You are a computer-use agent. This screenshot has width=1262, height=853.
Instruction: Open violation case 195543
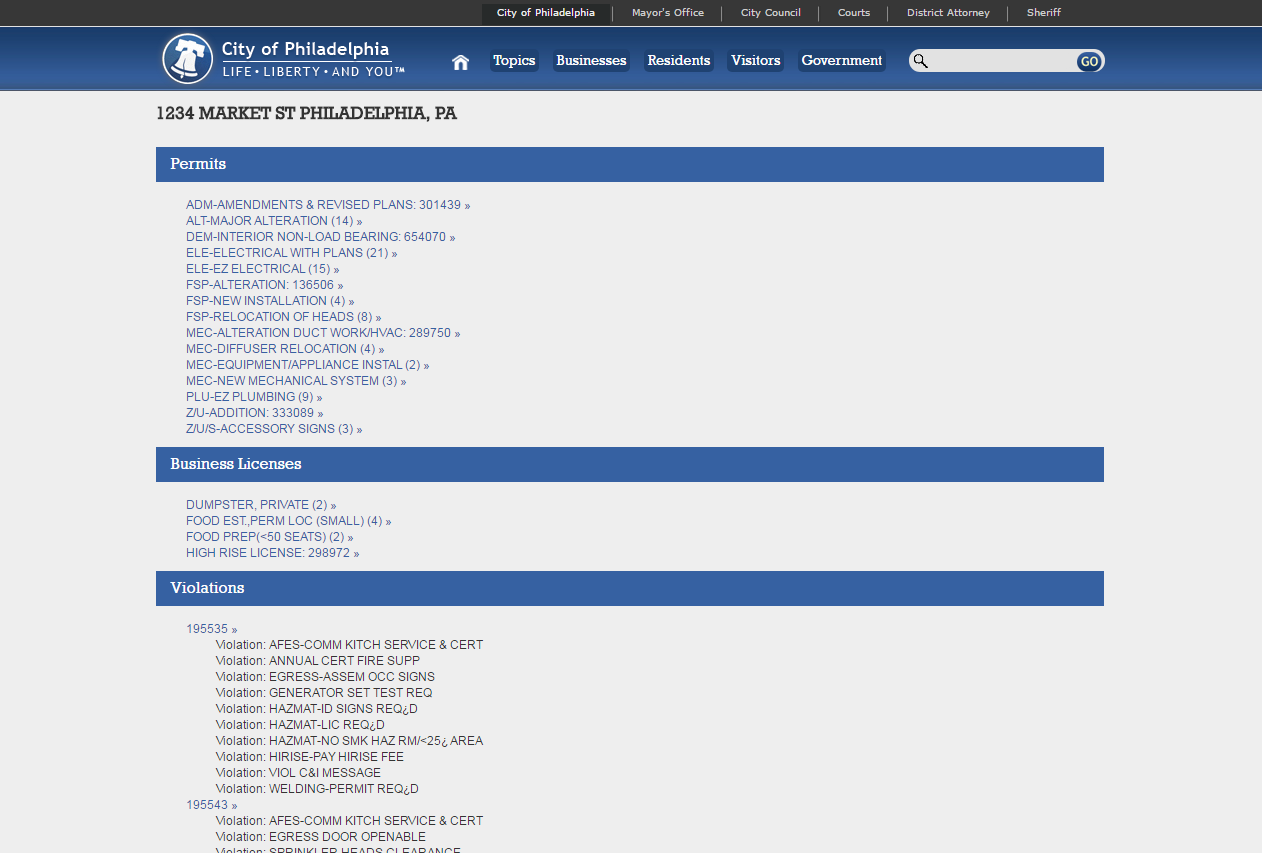click(x=211, y=805)
